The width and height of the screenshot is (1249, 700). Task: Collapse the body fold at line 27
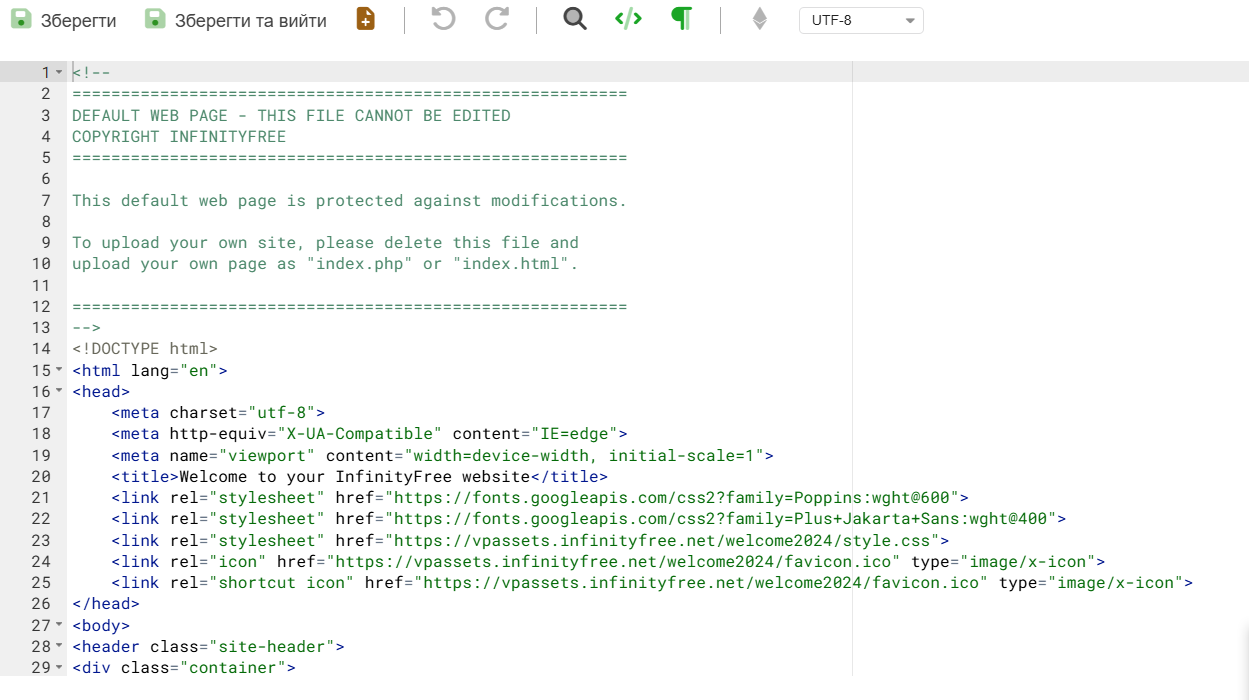pyautogui.click(x=59, y=625)
